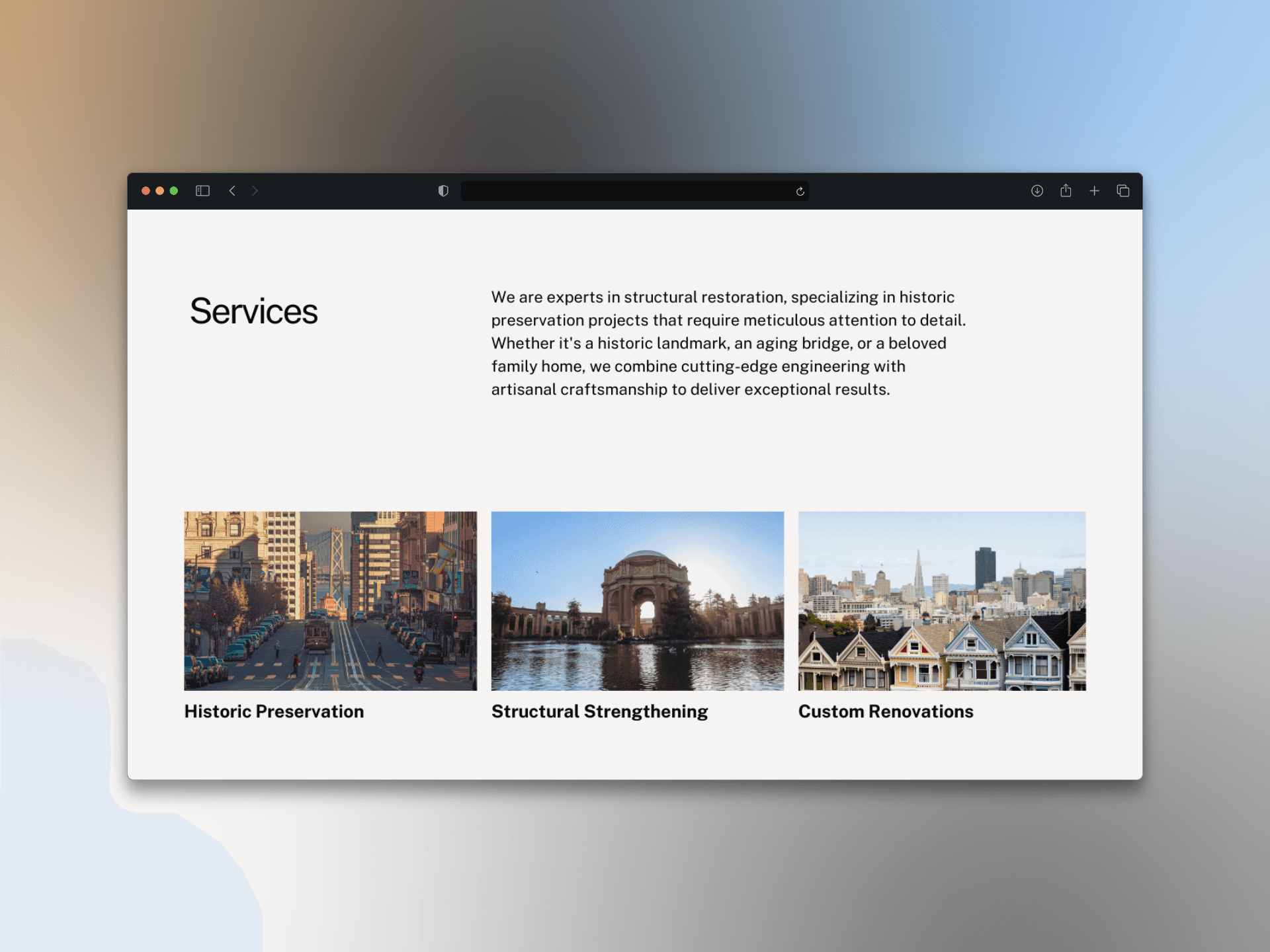Open the privacy shield report icon
Screen dimensions: 1270x952
pyautogui.click(x=443, y=191)
